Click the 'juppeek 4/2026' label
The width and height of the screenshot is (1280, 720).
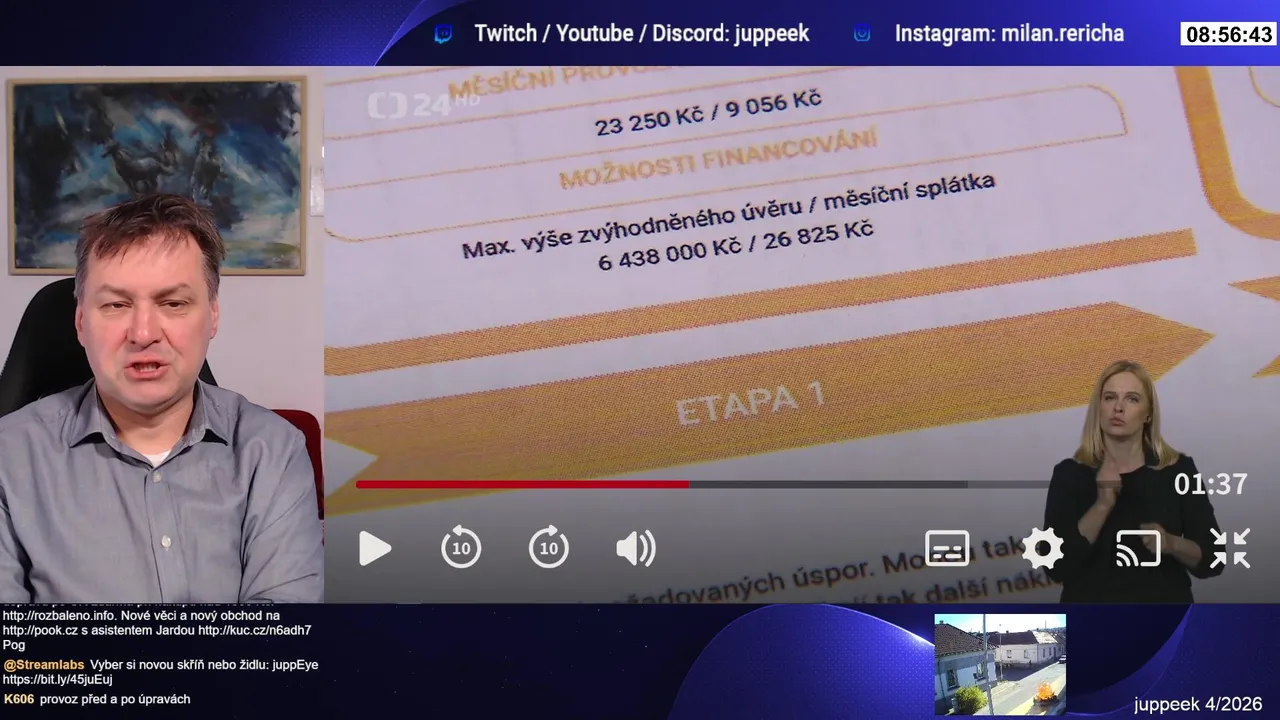[1198, 704]
